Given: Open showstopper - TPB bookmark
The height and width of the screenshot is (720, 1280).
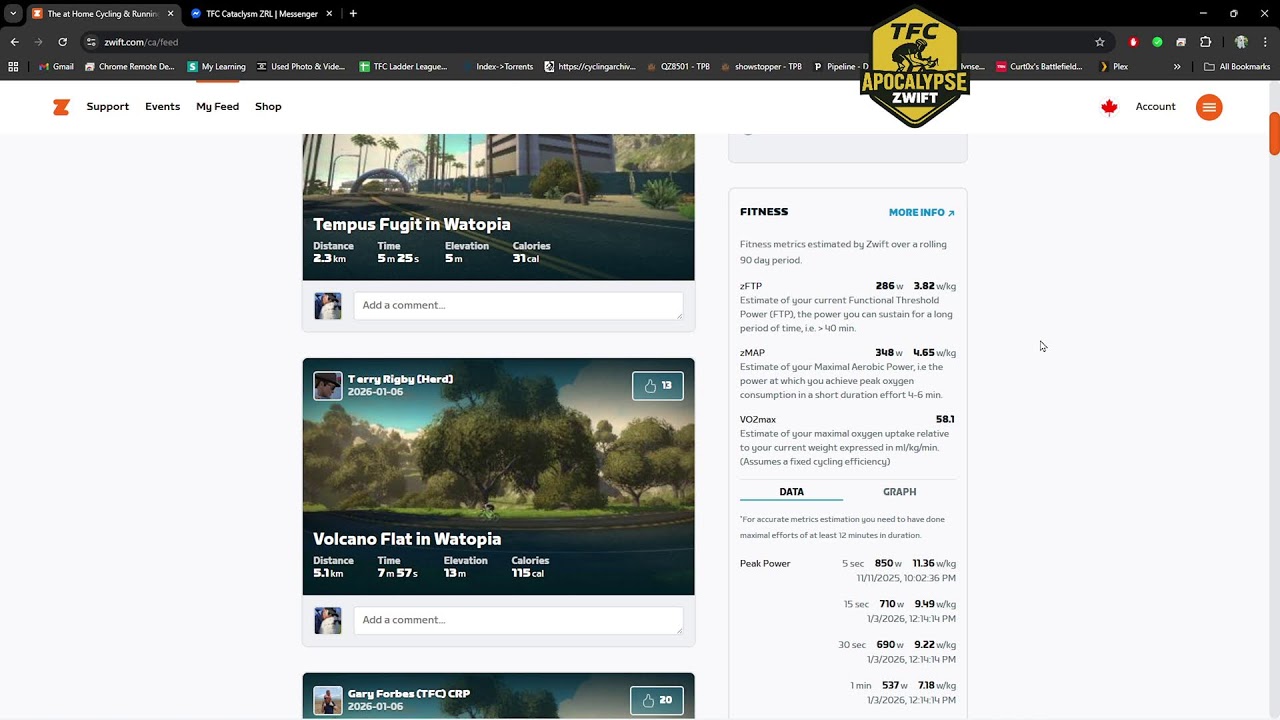Looking at the screenshot, I should tap(761, 67).
